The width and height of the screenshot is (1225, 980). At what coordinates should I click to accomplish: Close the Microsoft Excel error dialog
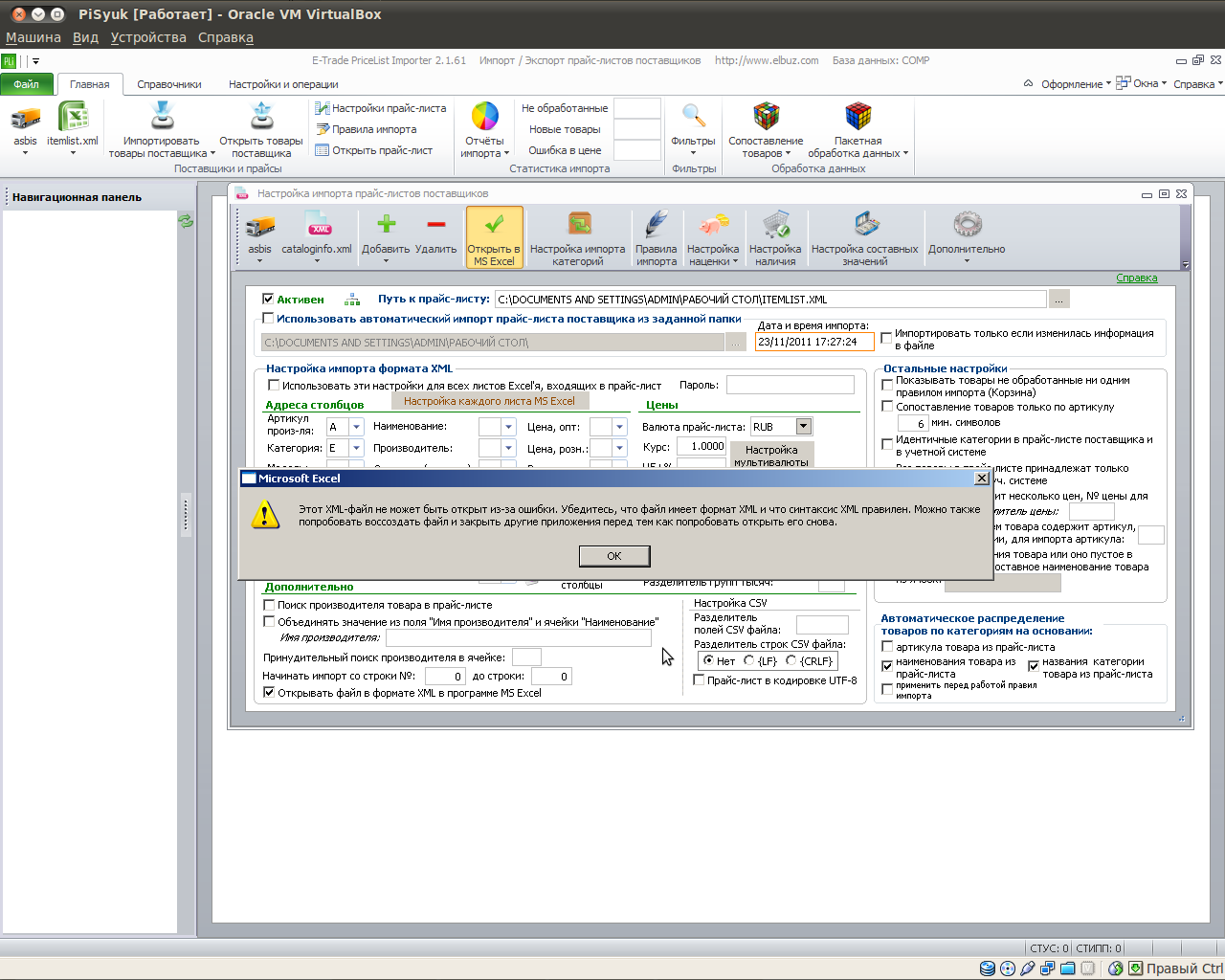981,478
